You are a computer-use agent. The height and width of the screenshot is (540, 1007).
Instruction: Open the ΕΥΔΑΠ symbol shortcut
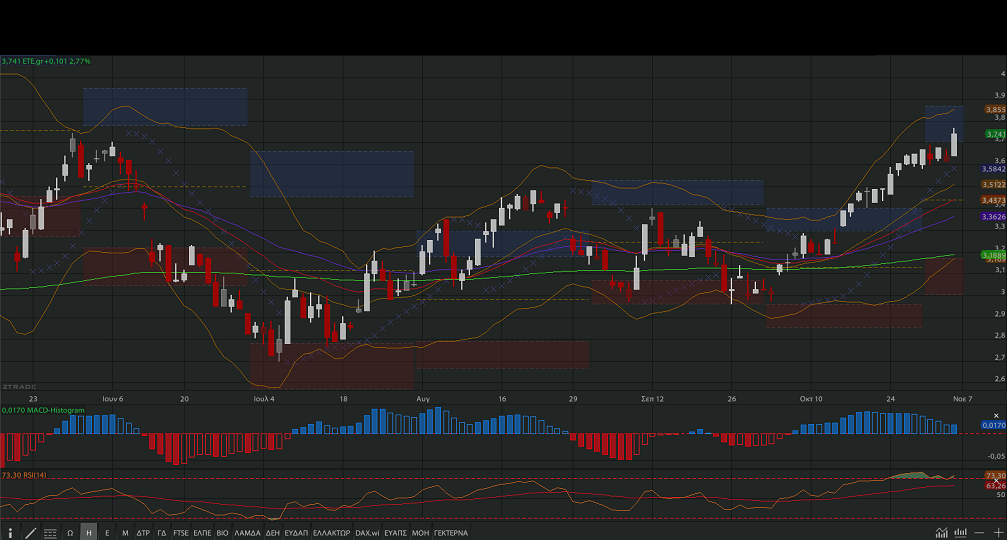pyautogui.click(x=296, y=533)
